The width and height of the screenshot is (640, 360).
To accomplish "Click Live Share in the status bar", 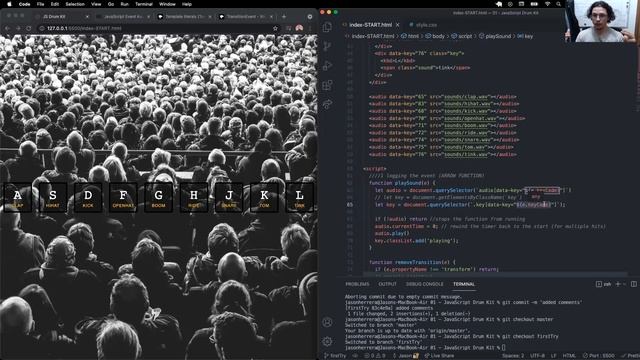I will pos(439,356).
